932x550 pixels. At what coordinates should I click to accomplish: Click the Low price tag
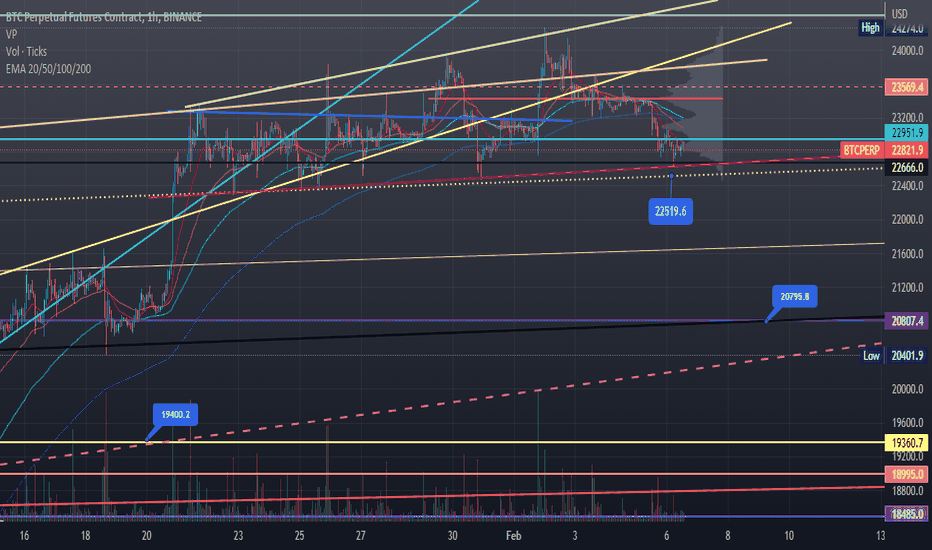click(x=871, y=356)
